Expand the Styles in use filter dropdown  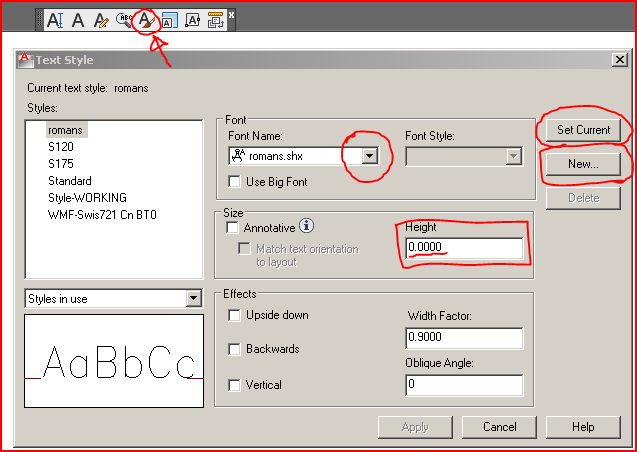pyautogui.click(x=193, y=299)
